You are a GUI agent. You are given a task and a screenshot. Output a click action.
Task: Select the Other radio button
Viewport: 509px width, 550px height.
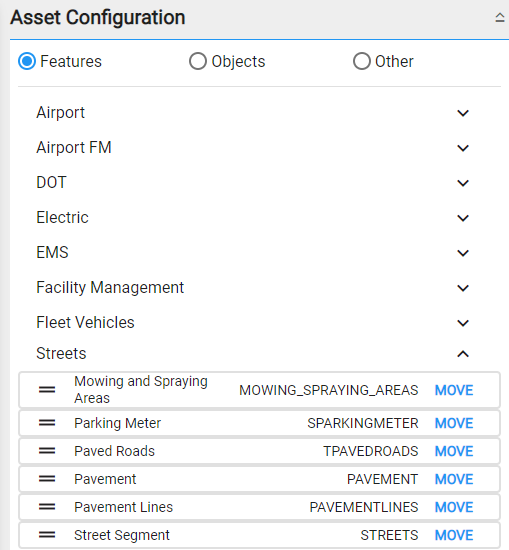[362, 61]
